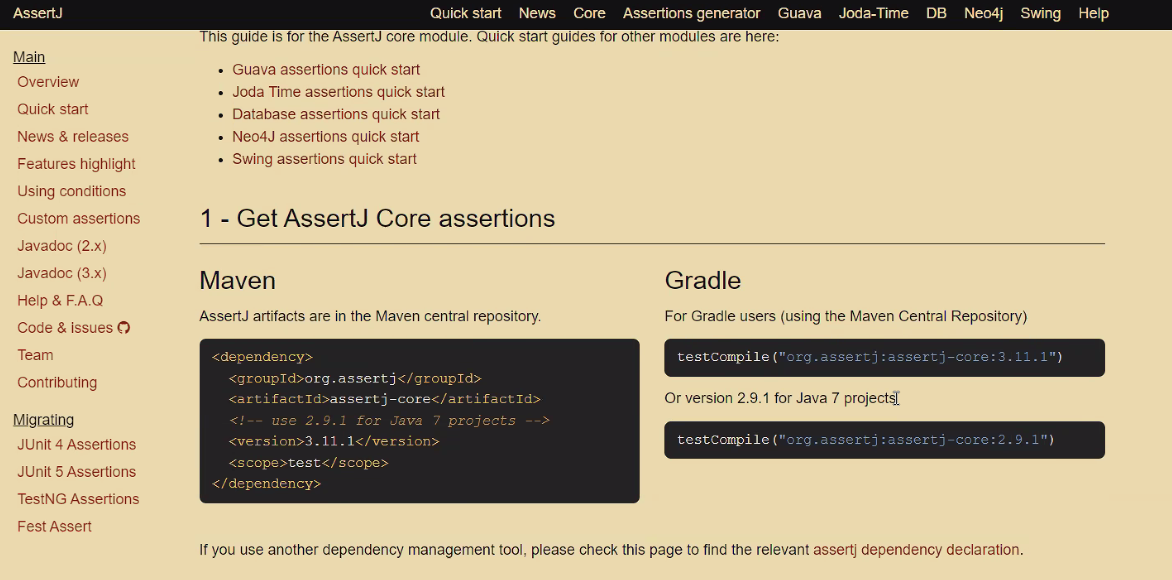
Task: Click the scope test line
Action: tap(309, 463)
